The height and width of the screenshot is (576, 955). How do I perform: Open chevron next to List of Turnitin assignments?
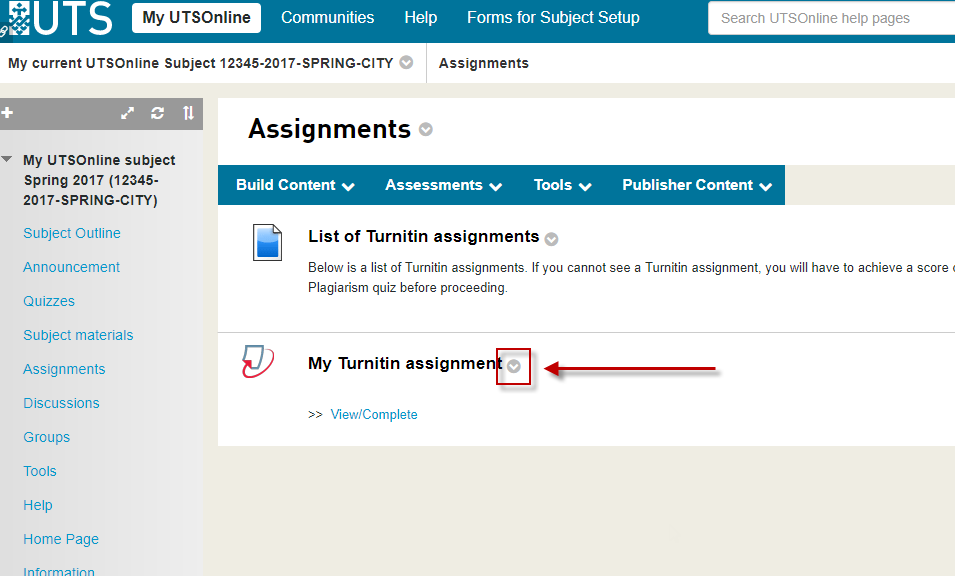pos(551,239)
